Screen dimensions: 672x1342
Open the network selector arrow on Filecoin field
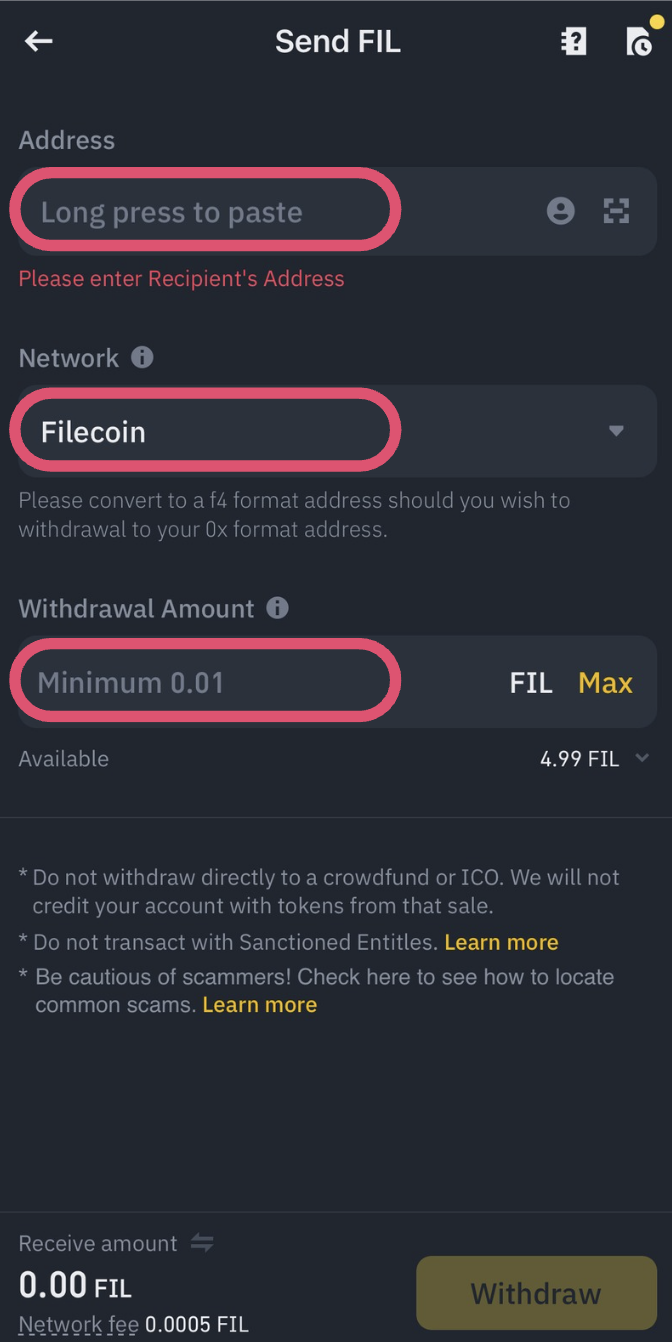[617, 431]
